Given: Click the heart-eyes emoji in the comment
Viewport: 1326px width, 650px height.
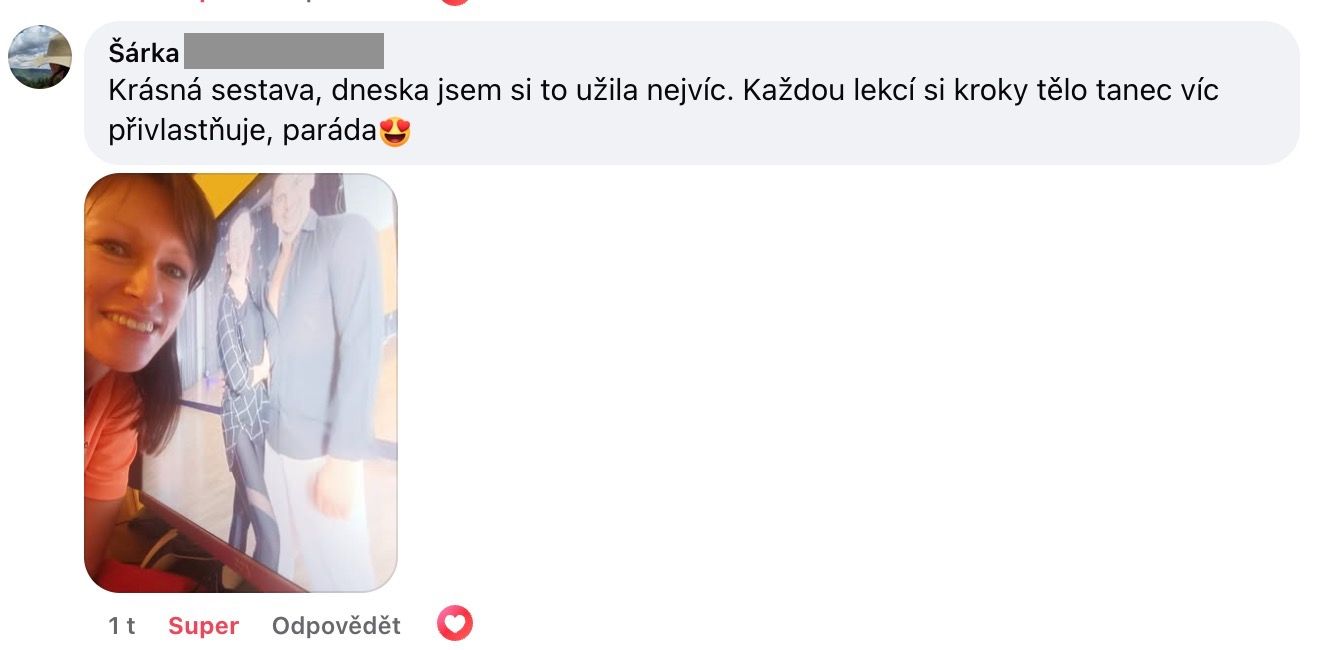Looking at the screenshot, I should point(396,133).
